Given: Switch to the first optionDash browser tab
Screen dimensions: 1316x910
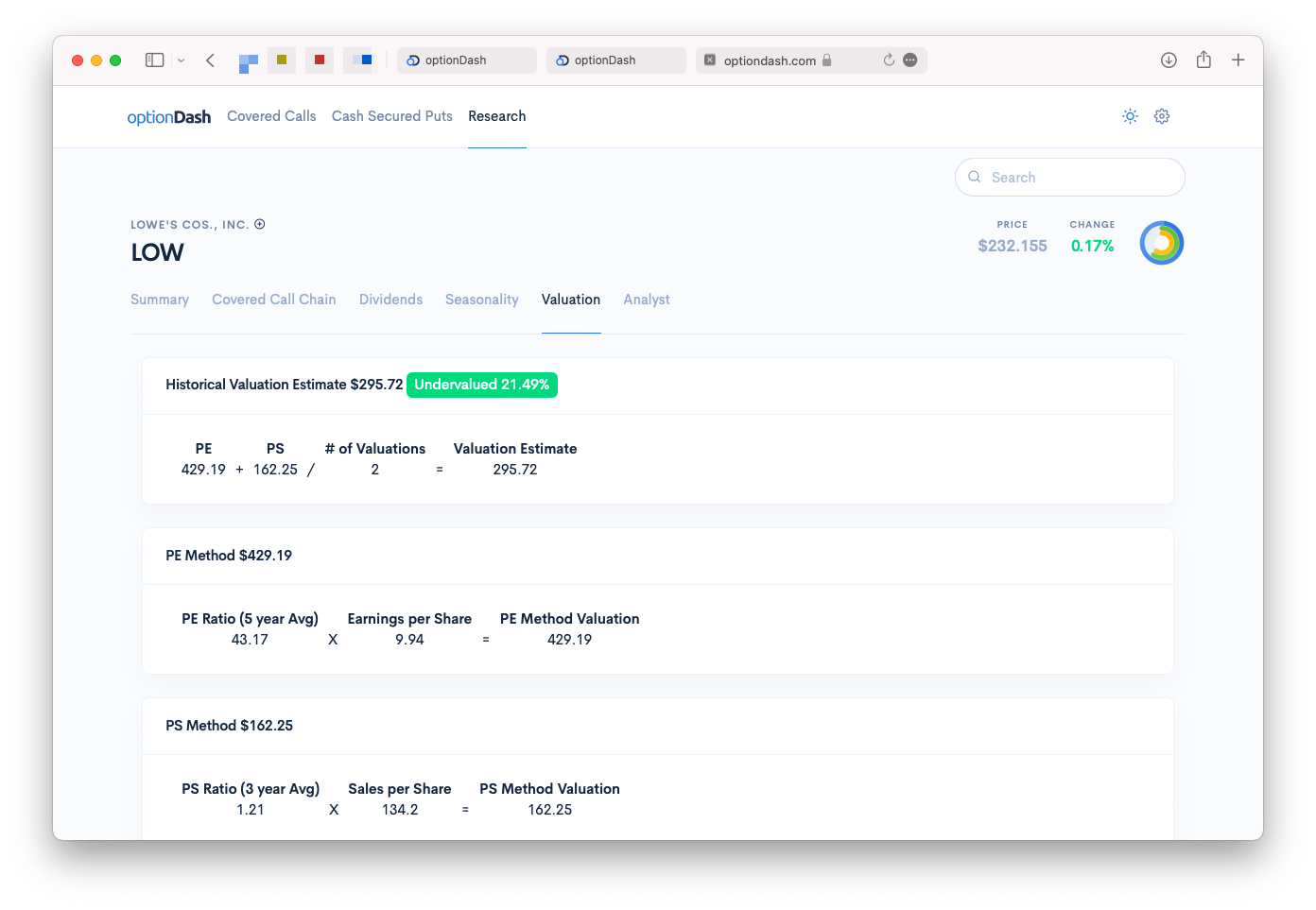Looking at the screenshot, I should (x=467, y=60).
